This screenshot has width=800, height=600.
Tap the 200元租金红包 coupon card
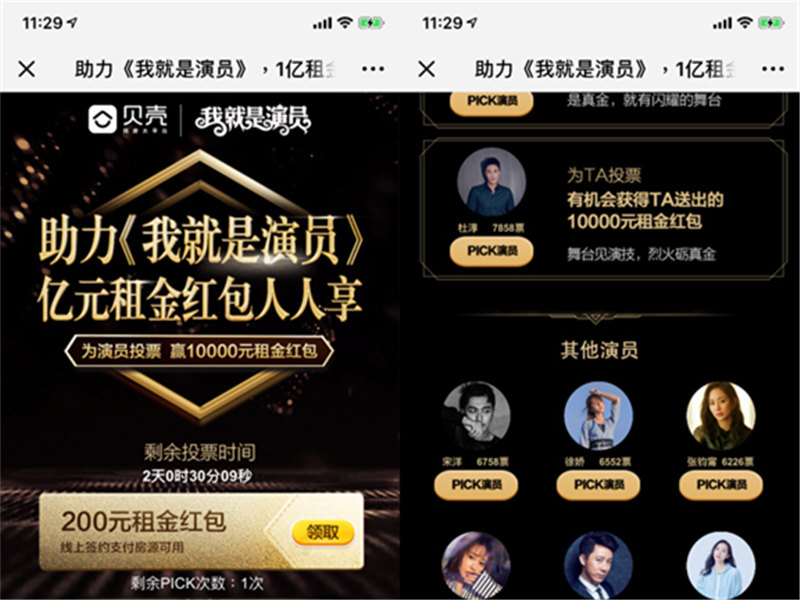pyautogui.click(x=202, y=531)
